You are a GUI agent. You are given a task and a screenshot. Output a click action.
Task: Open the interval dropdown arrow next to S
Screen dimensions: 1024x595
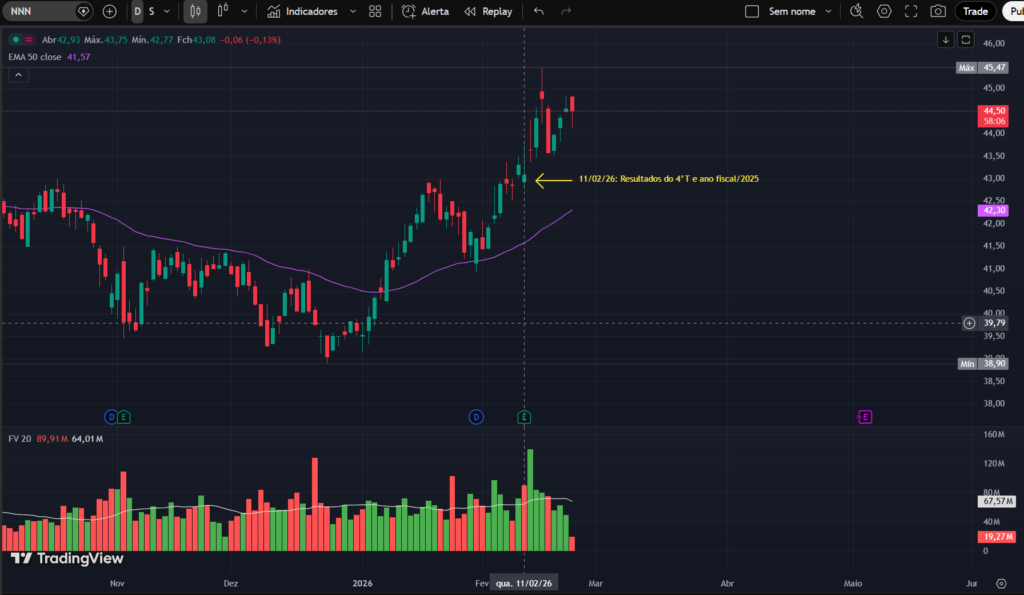click(x=167, y=11)
